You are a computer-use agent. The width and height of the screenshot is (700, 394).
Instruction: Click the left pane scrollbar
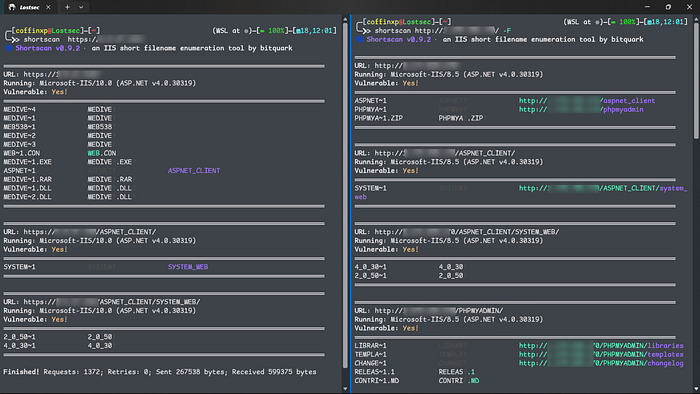345,196
